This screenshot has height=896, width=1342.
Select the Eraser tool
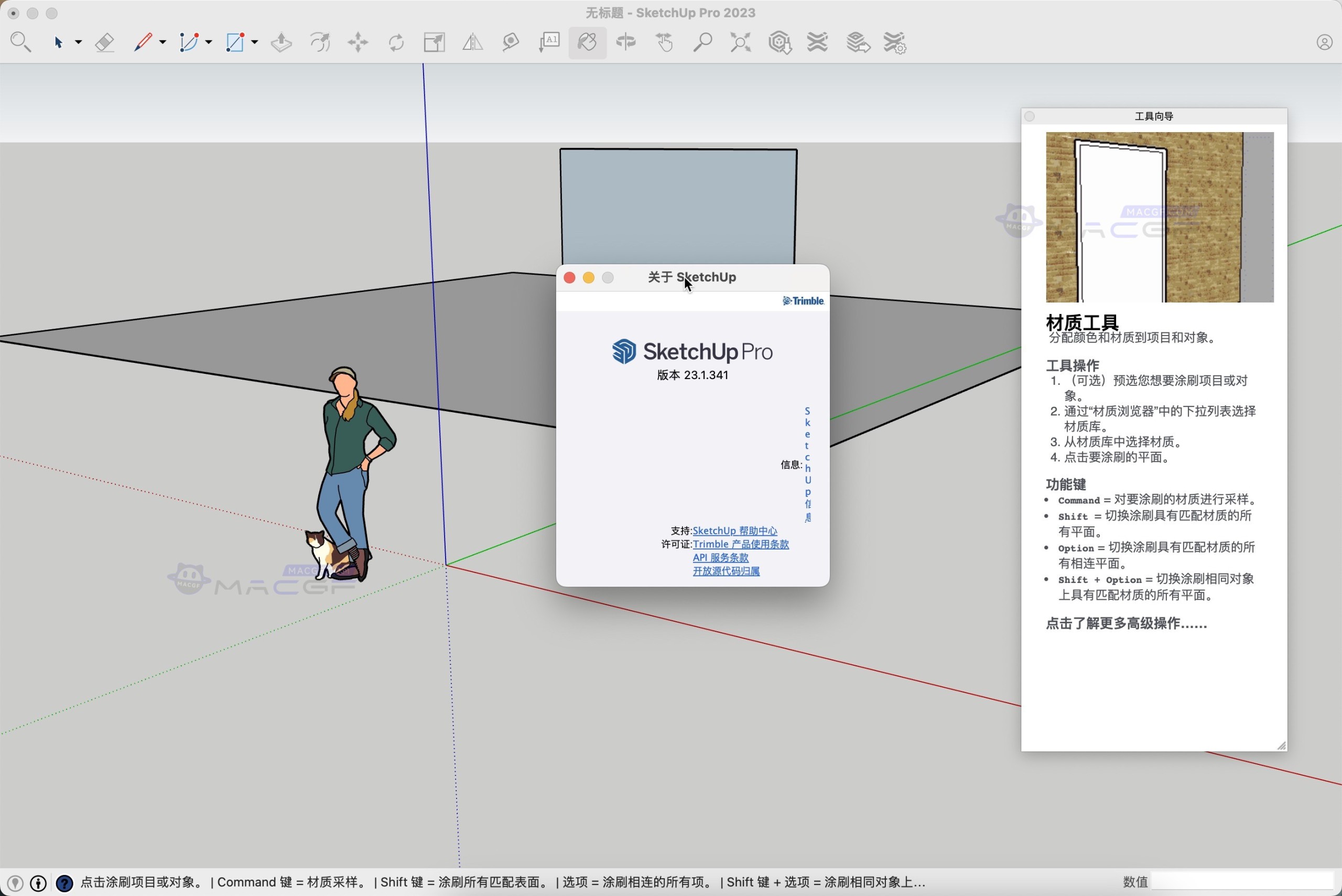(x=104, y=42)
